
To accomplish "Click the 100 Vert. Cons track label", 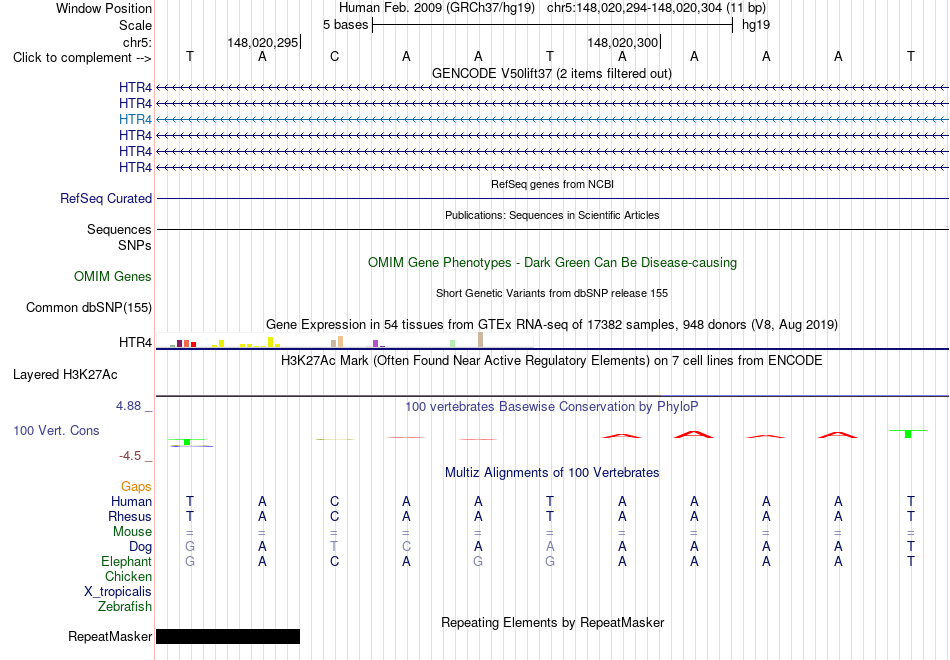I will point(56,430).
